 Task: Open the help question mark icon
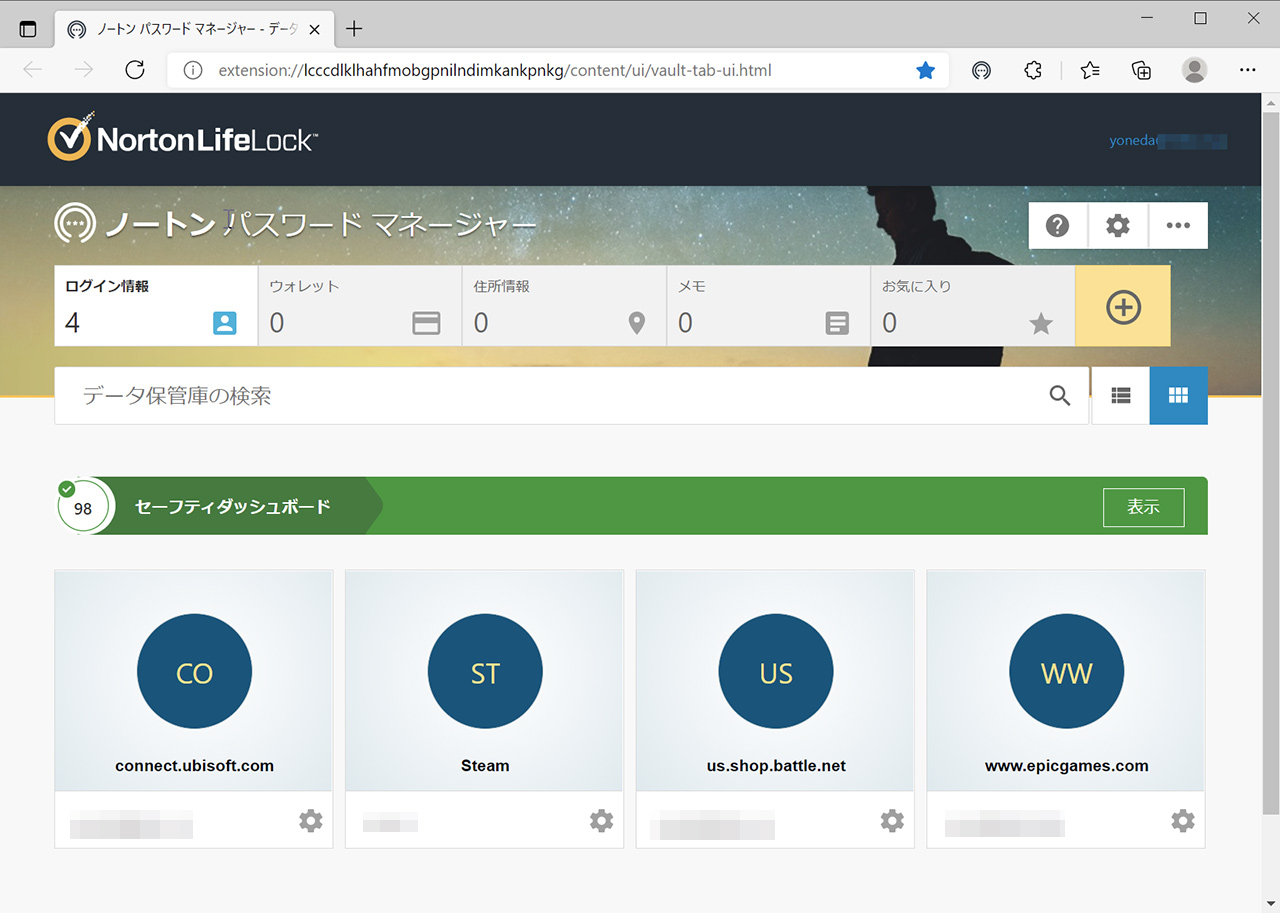click(1058, 226)
